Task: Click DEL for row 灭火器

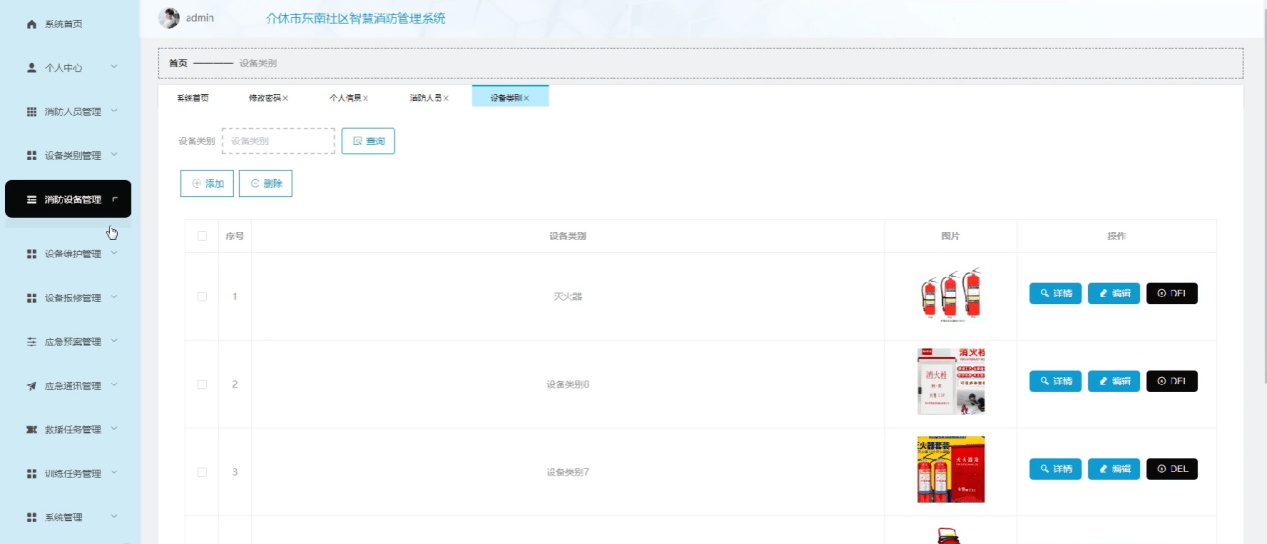Action: coord(1172,294)
